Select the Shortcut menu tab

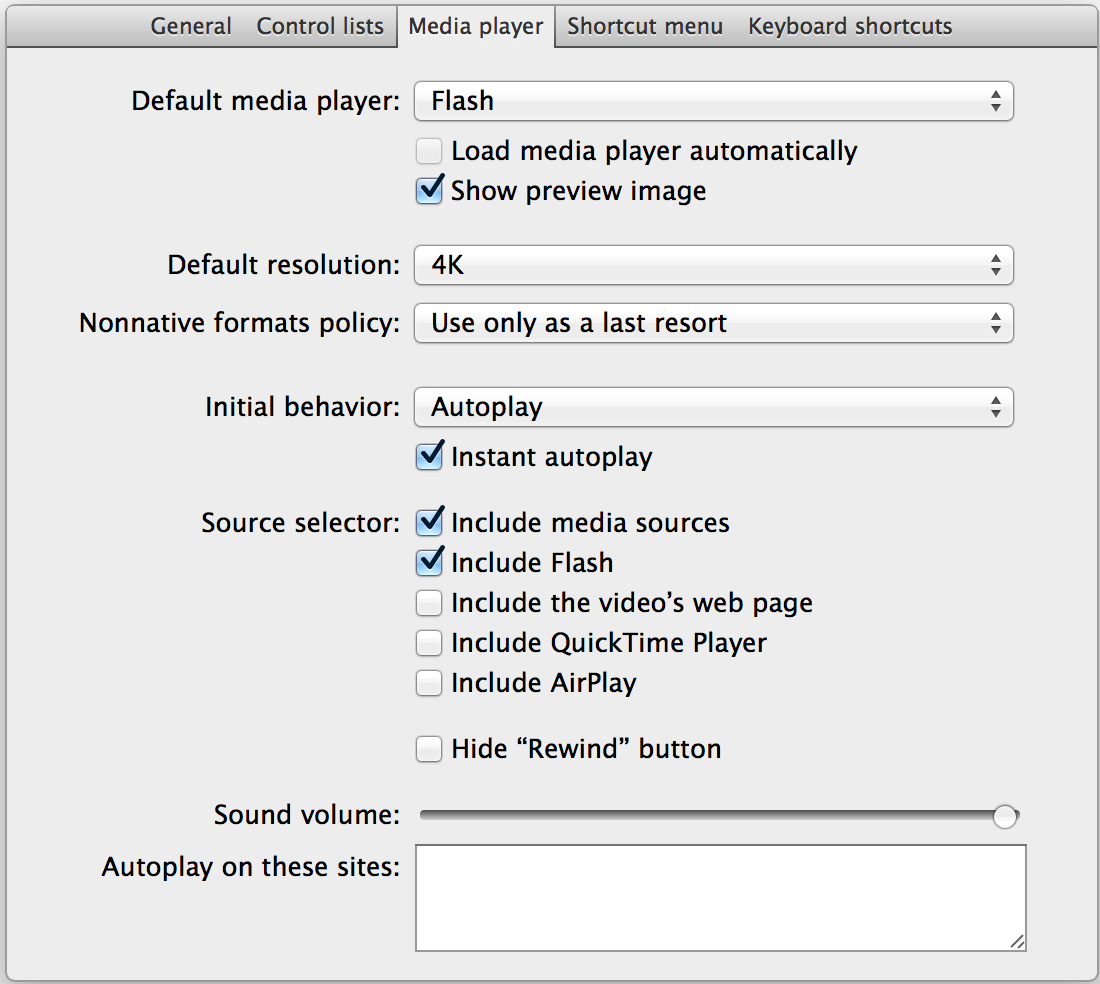pos(645,26)
